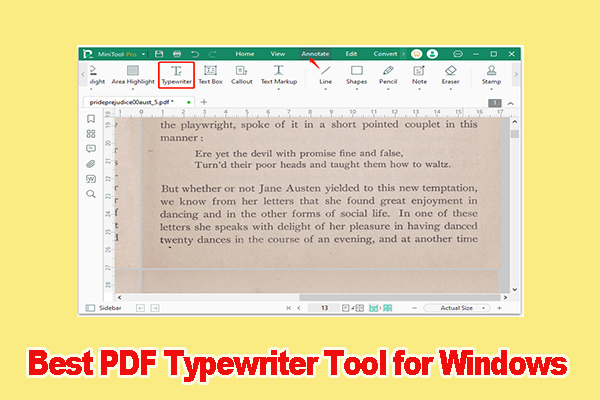Screen dimensions: 600x400
Task: Select the Text Markup tool
Action: (x=279, y=75)
